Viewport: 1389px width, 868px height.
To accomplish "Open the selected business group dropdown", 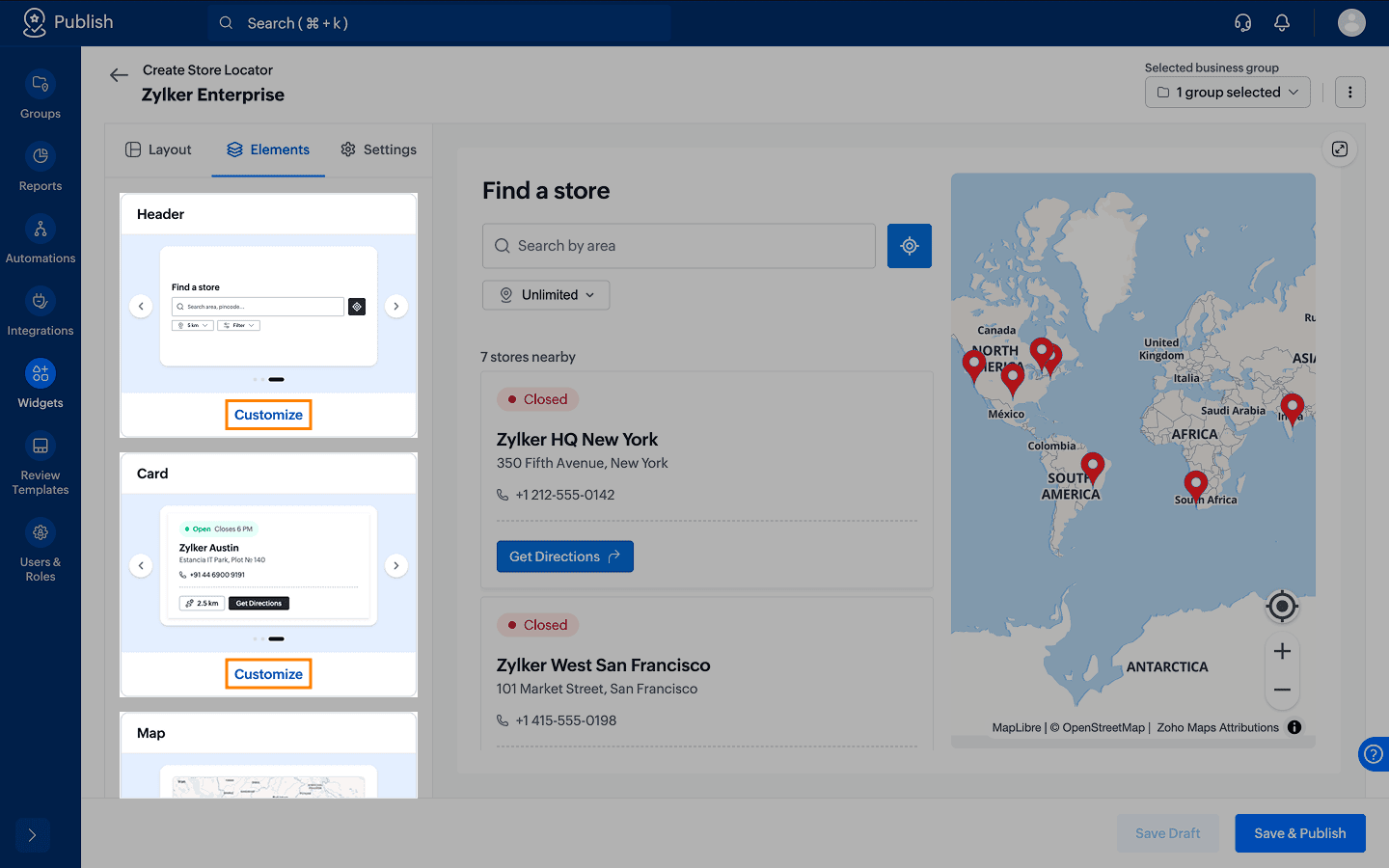I will coord(1228,93).
